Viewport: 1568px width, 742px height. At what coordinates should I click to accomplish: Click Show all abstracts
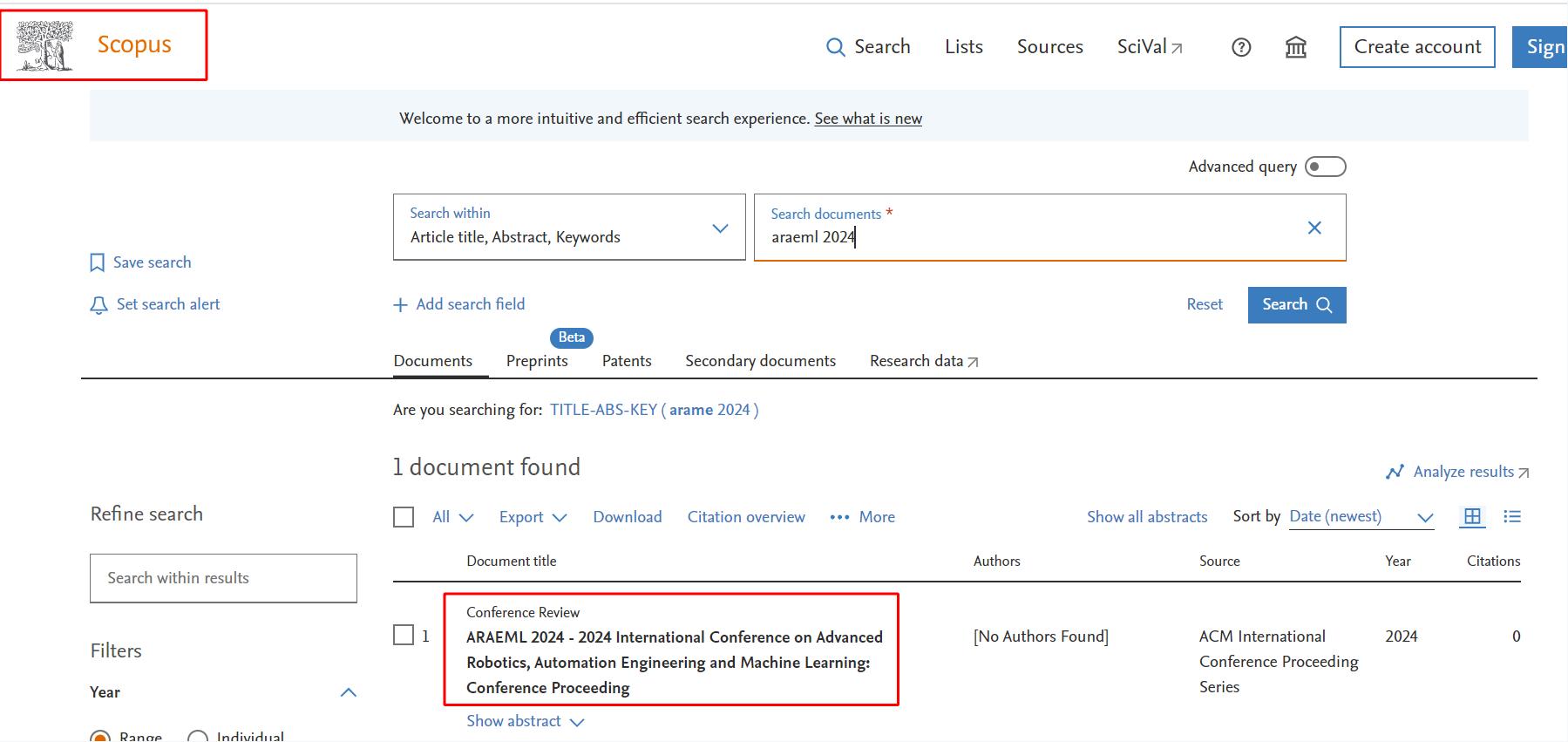pos(1147,517)
